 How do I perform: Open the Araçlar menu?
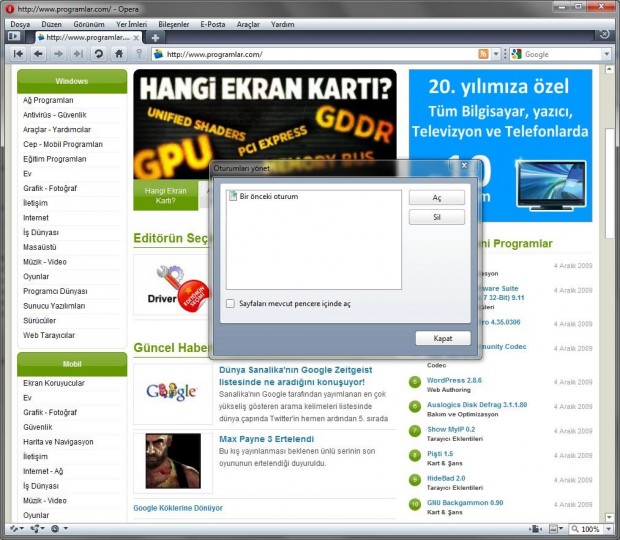(248, 24)
